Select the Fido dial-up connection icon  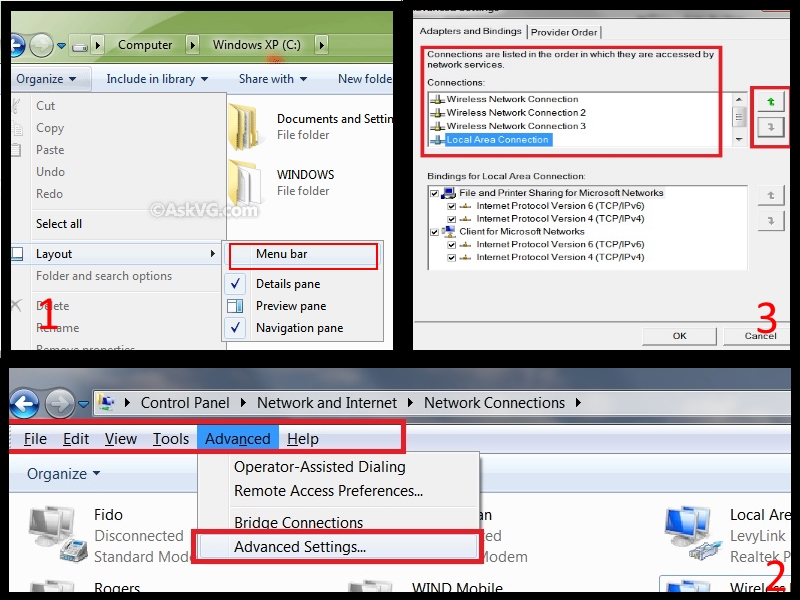(x=58, y=534)
